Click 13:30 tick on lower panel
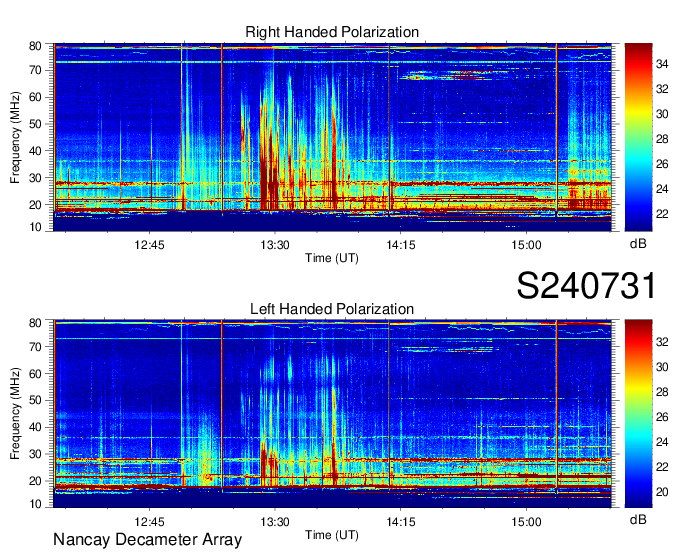This screenshot has width=680, height=552. [x=275, y=522]
